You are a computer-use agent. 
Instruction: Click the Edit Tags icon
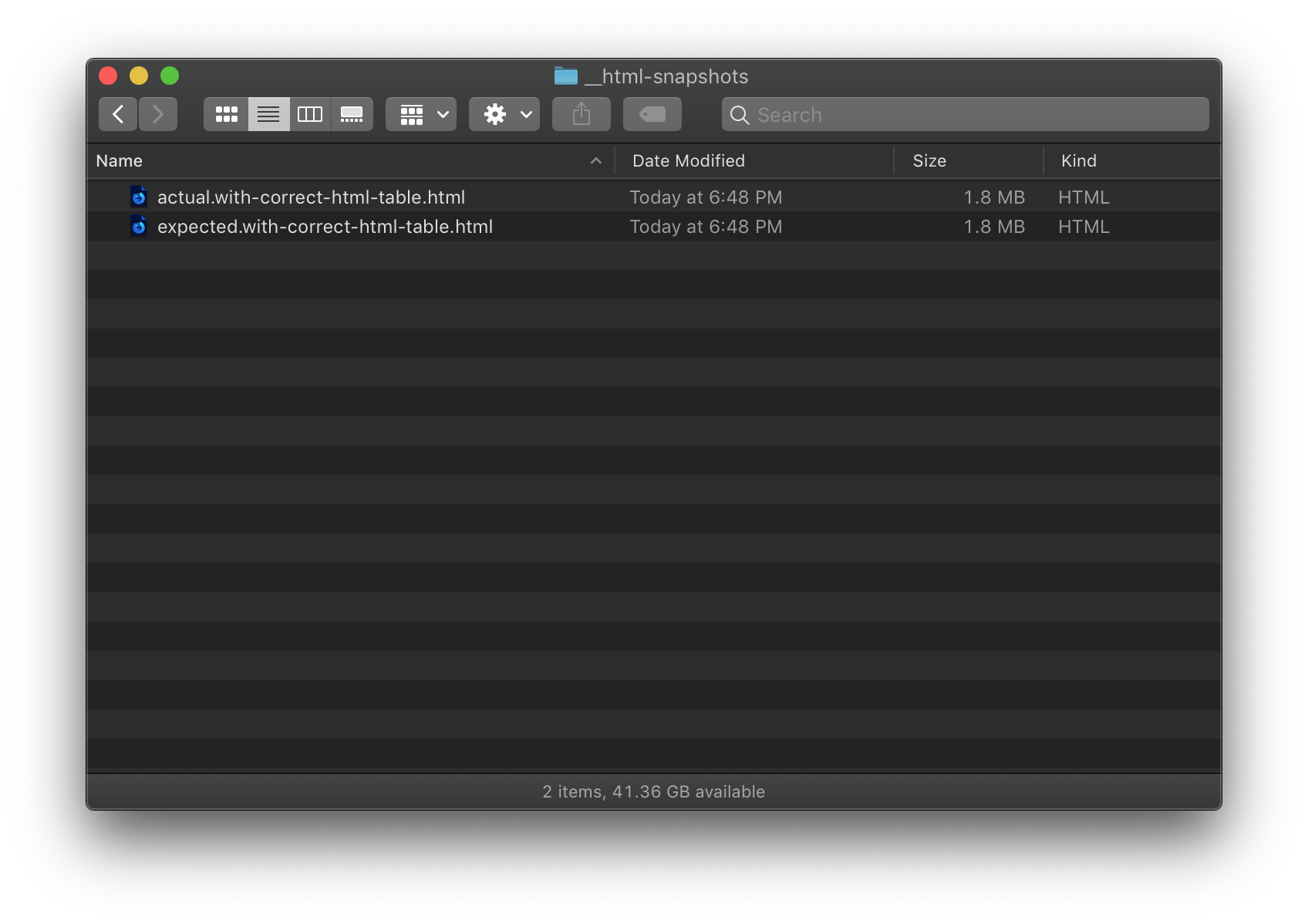pos(652,113)
